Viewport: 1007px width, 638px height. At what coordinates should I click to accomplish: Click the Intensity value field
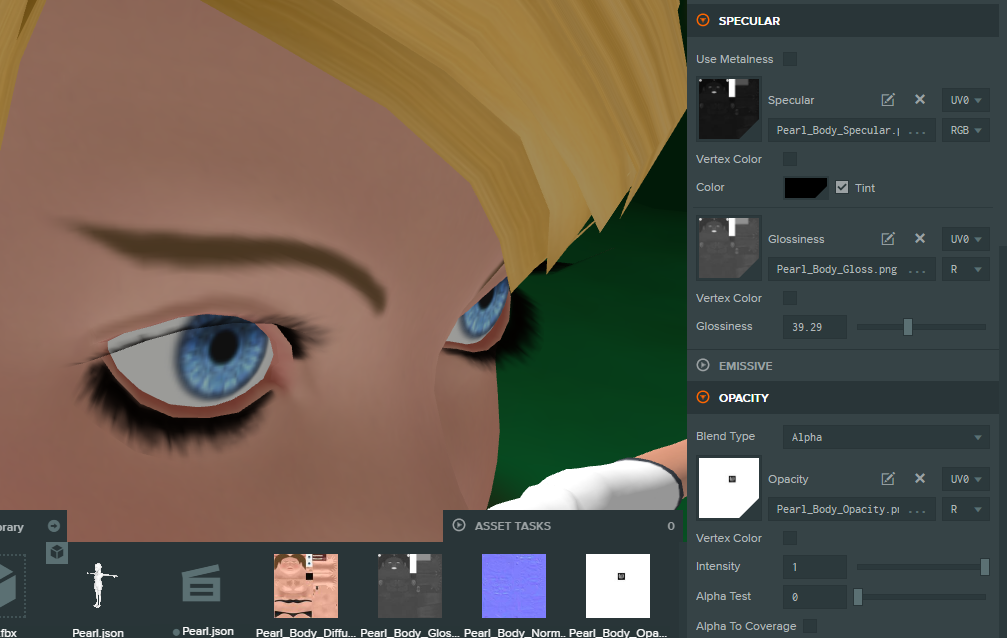[815, 567]
